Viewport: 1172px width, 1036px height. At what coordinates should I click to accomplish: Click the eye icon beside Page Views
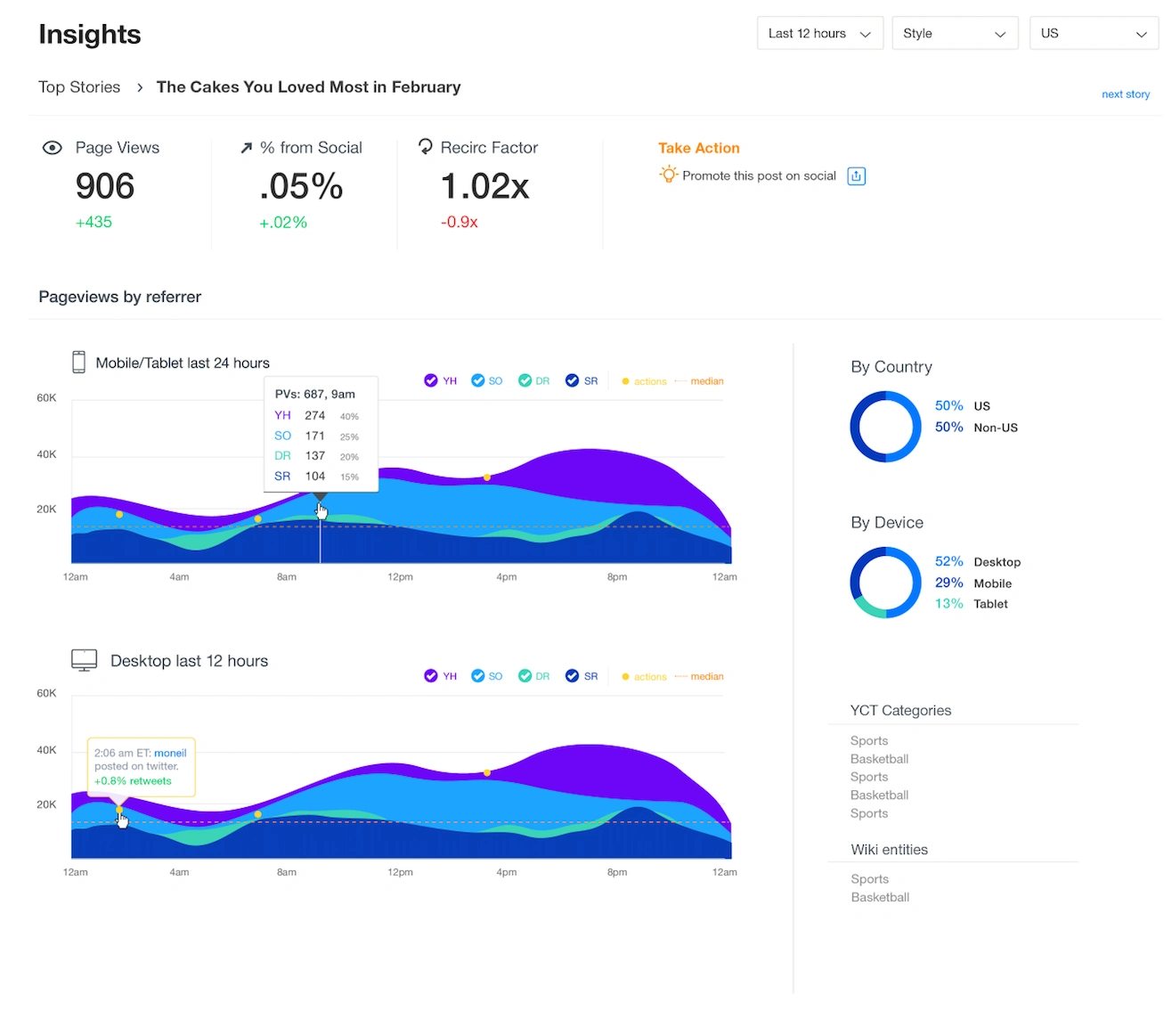tap(53, 148)
